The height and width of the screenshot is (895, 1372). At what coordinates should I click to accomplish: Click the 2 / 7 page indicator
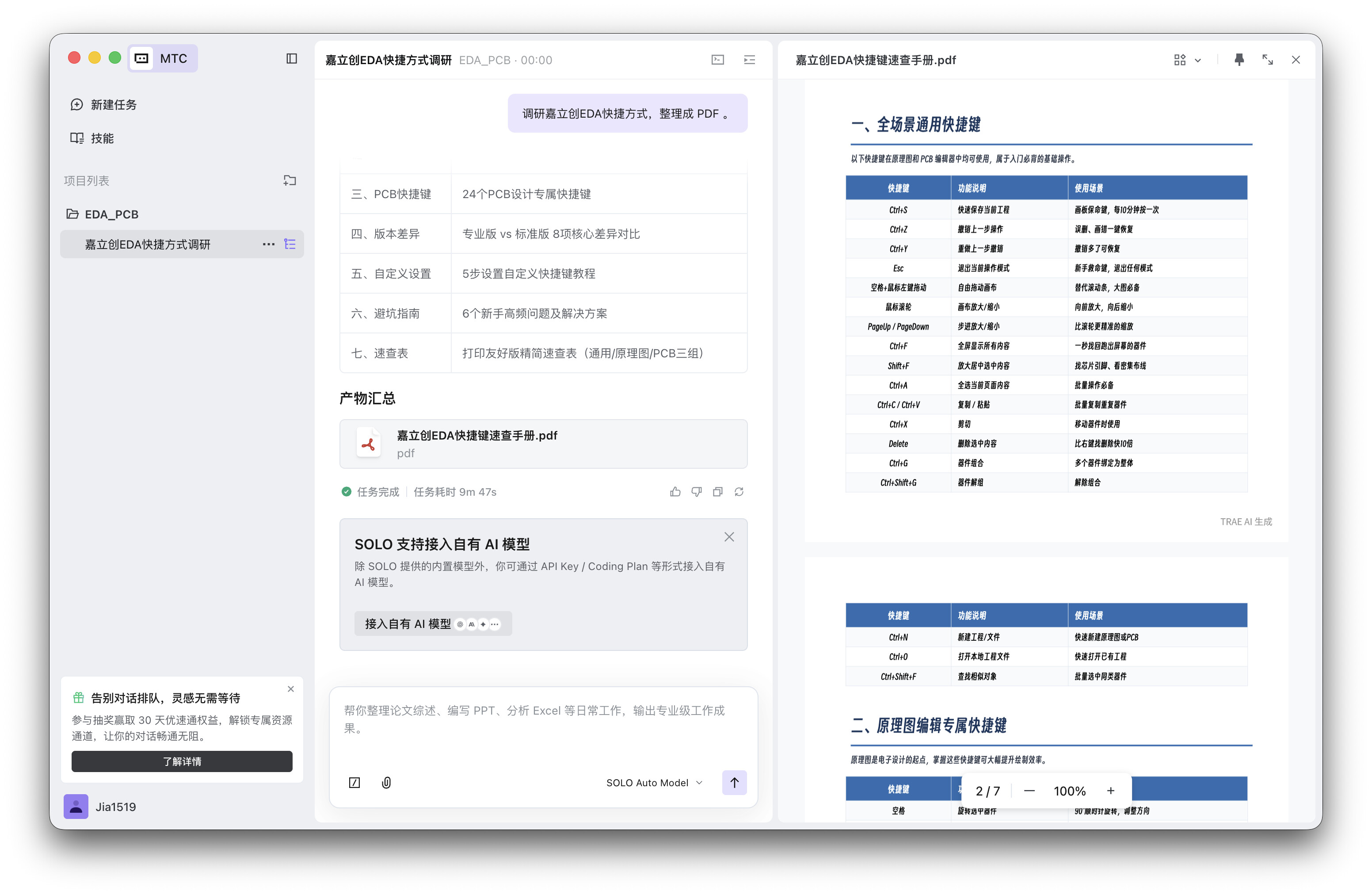click(x=987, y=791)
